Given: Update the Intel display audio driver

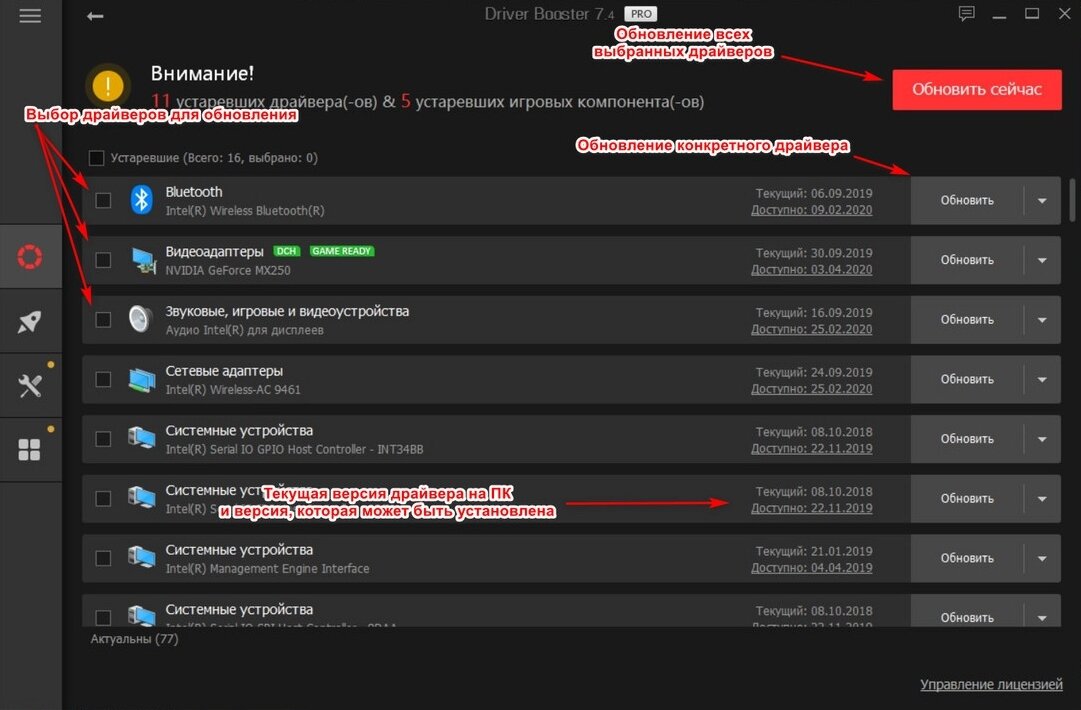Looking at the screenshot, I should 967,320.
